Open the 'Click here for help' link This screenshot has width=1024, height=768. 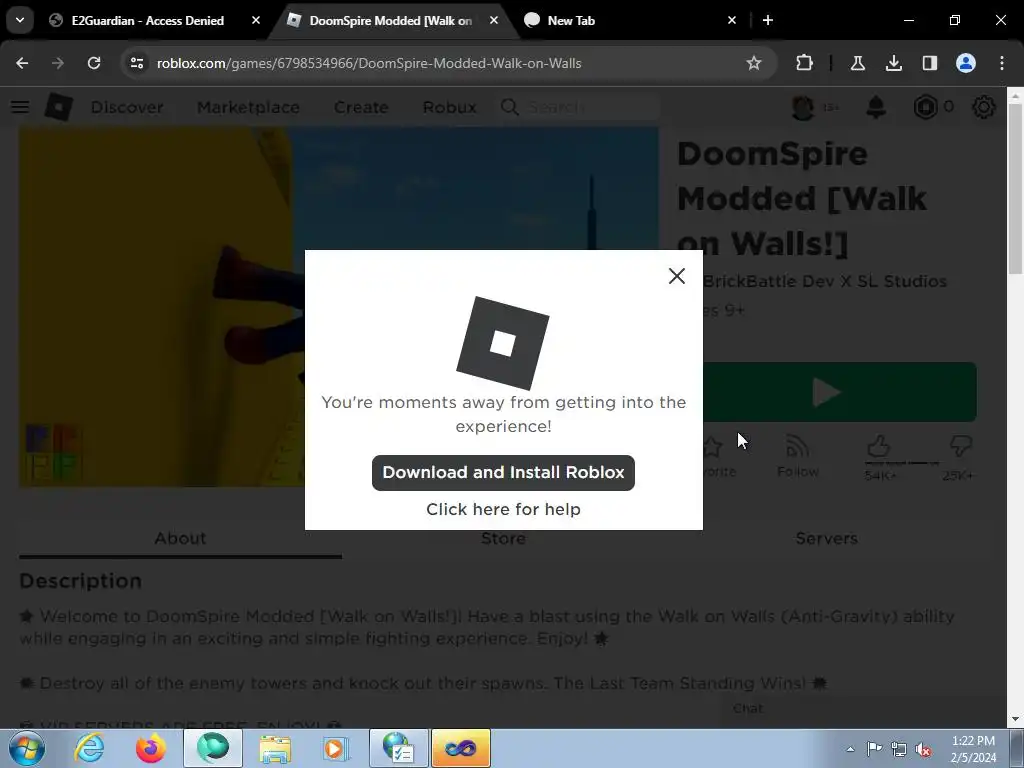[503, 509]
